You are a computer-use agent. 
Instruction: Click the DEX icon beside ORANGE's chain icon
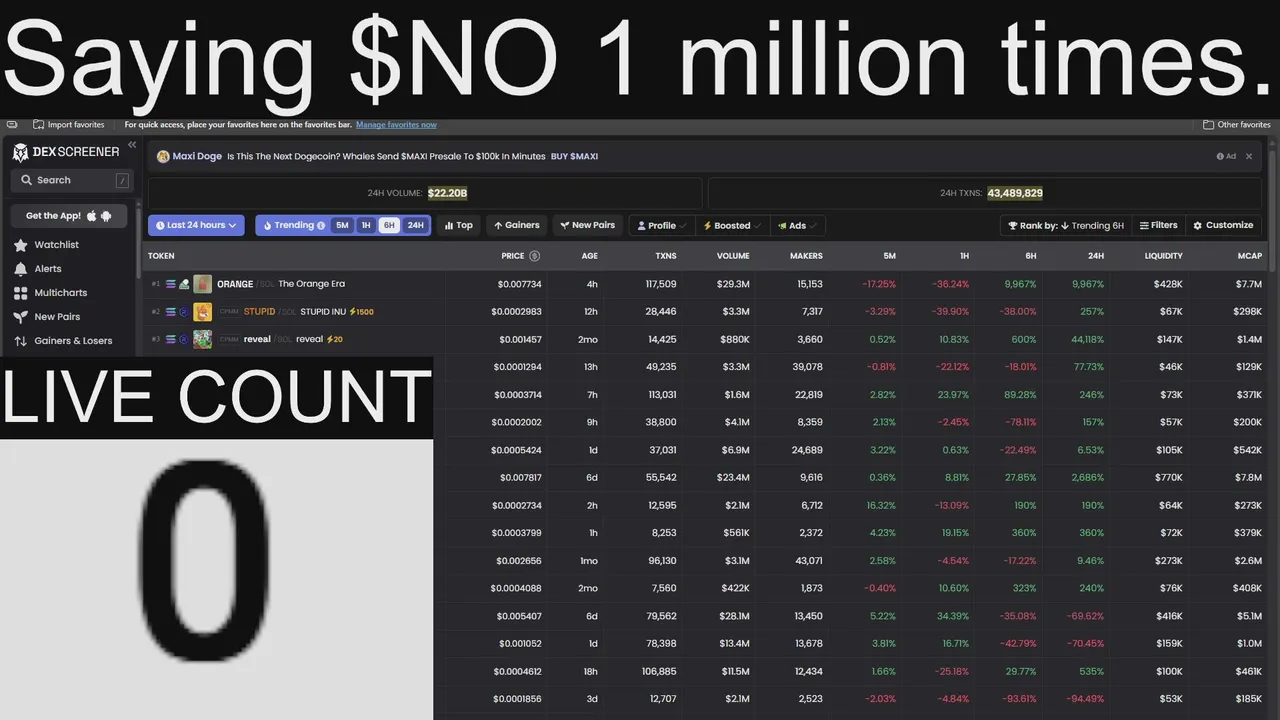[x=184, y=284]
